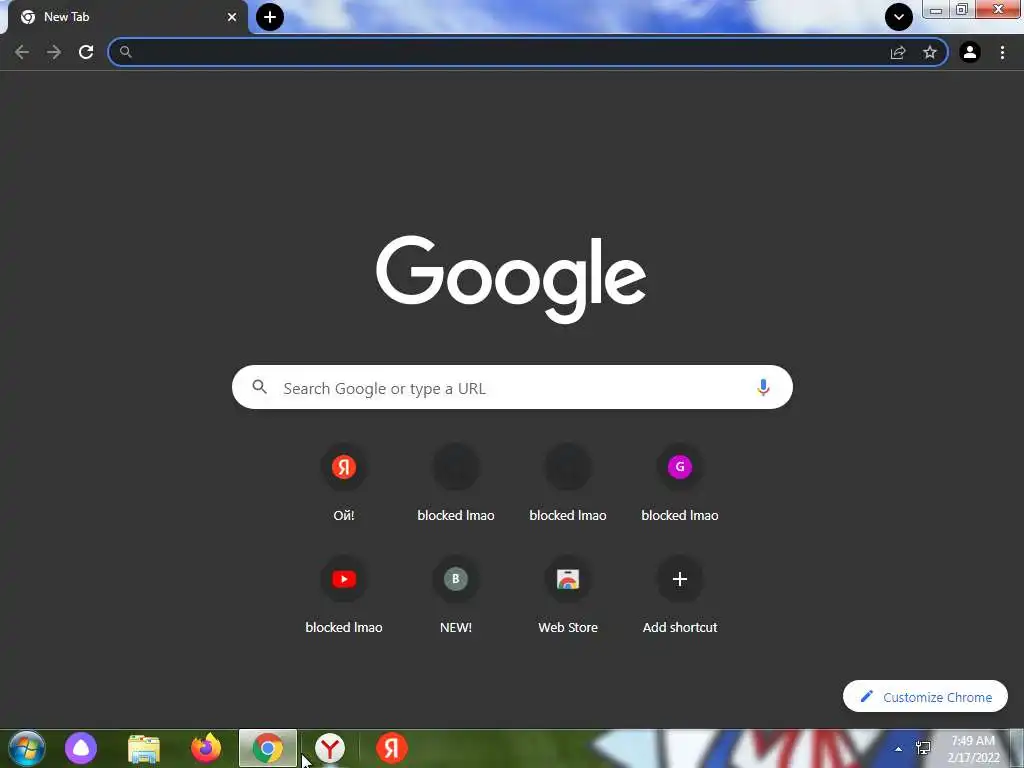Open the profile avatar menu
Viewport: 1024px width, 768px height.
click(970, 52)
